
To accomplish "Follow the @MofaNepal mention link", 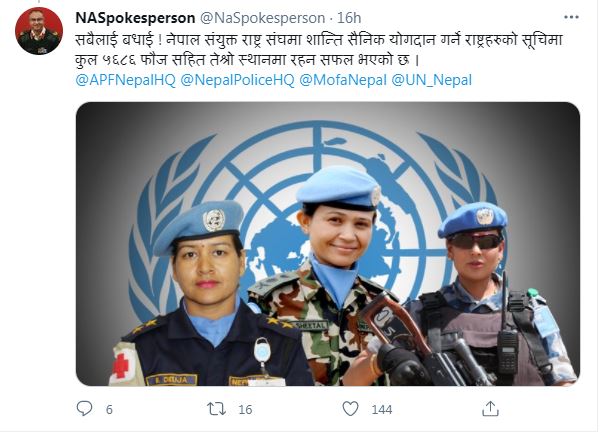I will coord(343,80).
